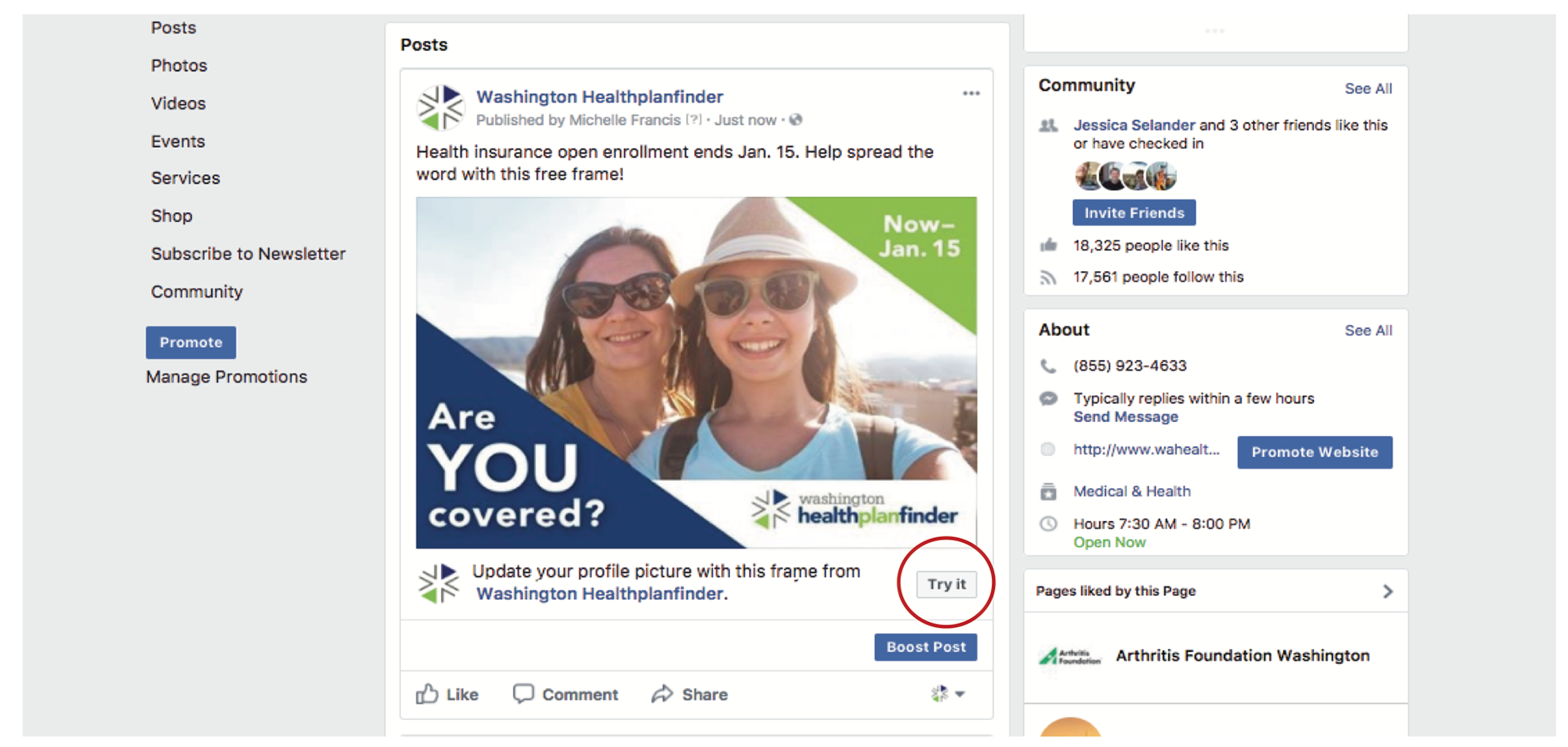Click the phone number (855) 923-4633

(1129, 366)
